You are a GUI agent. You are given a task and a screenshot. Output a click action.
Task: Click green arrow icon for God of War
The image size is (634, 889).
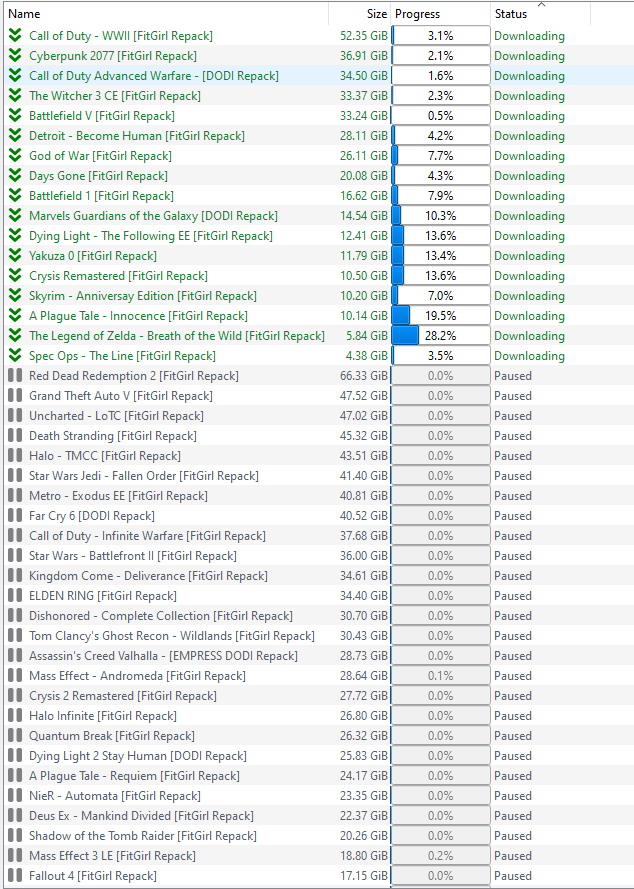(15, 155)
